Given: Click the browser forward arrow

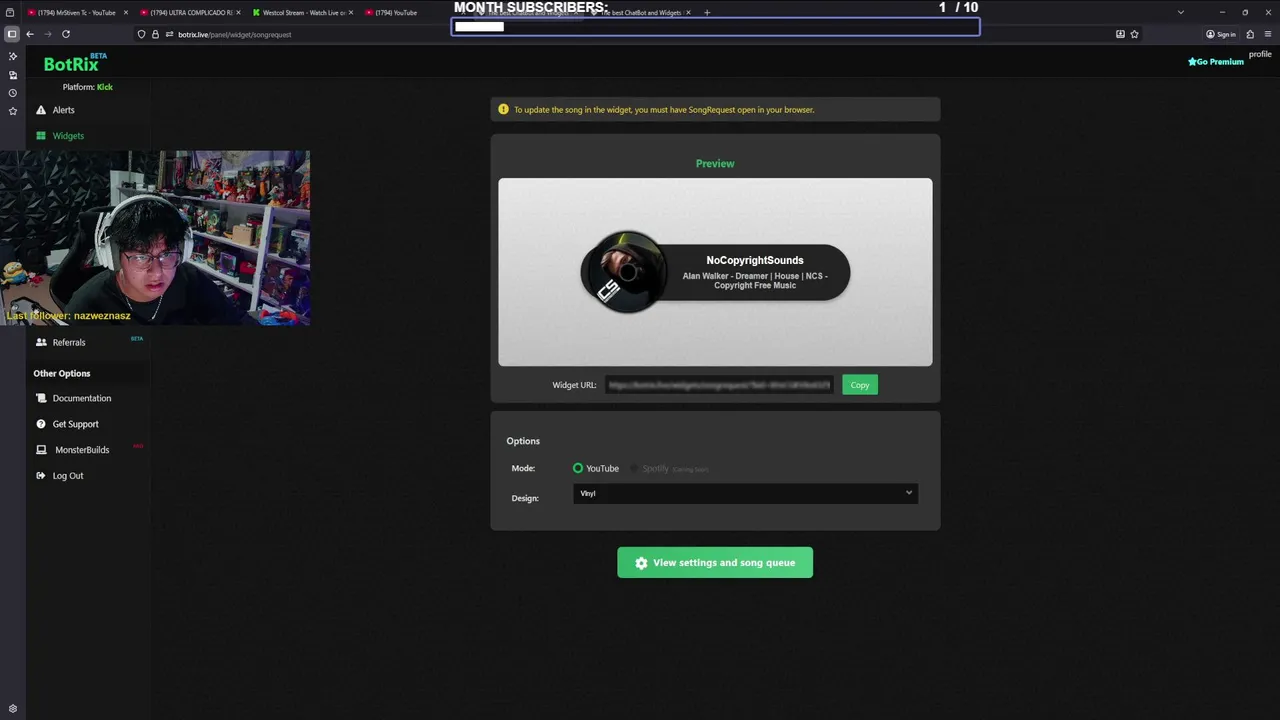Looking at the screenshot, I should [47, 34].
